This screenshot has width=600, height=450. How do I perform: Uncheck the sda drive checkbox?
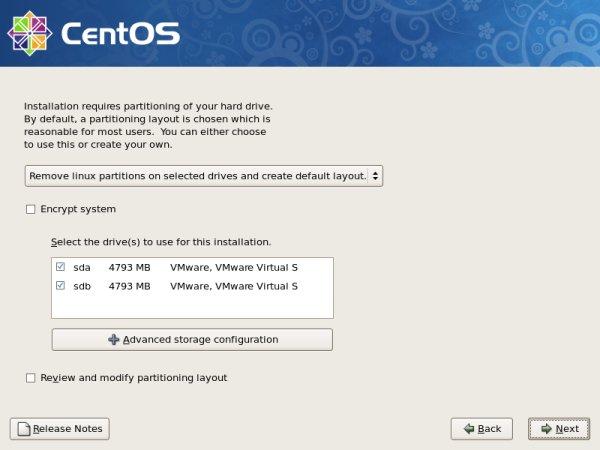61,267
